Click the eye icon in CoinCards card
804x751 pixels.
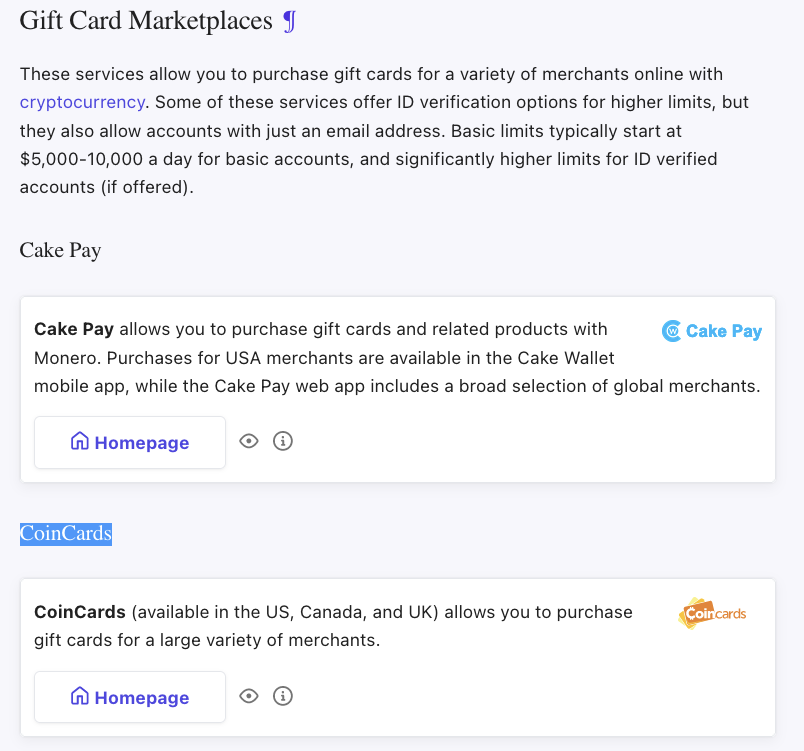click(249, 696)
